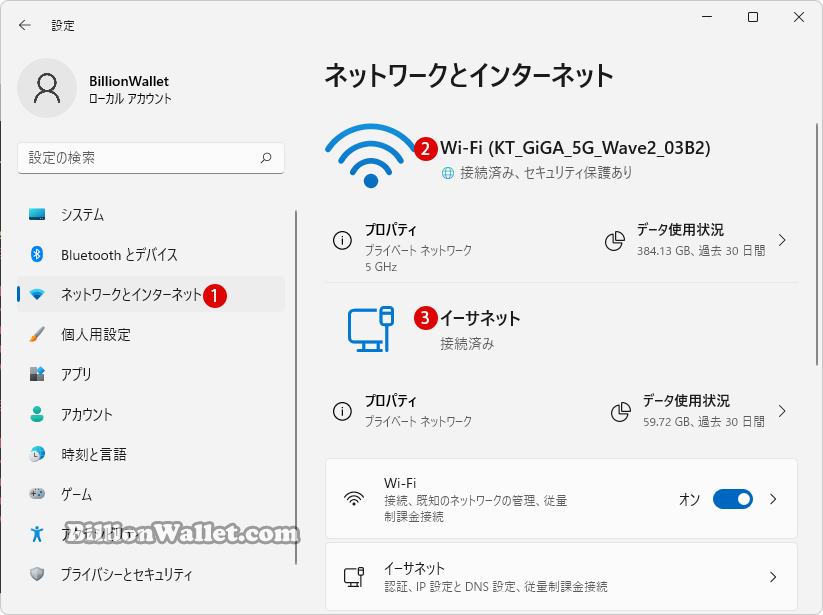The width and height of the screenshot is (823, 615).
Task: Open システム settings category
Action: tap(151, 215)
